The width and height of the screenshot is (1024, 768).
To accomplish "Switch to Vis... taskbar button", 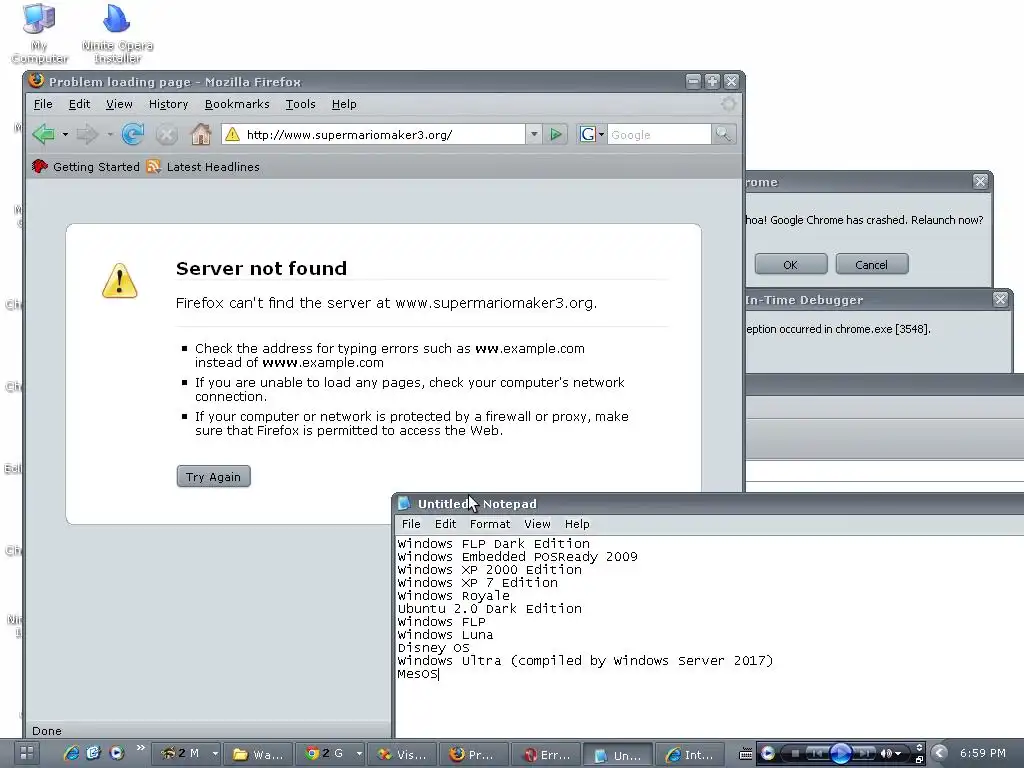I will pyautogui.click(x=402, y=754).
